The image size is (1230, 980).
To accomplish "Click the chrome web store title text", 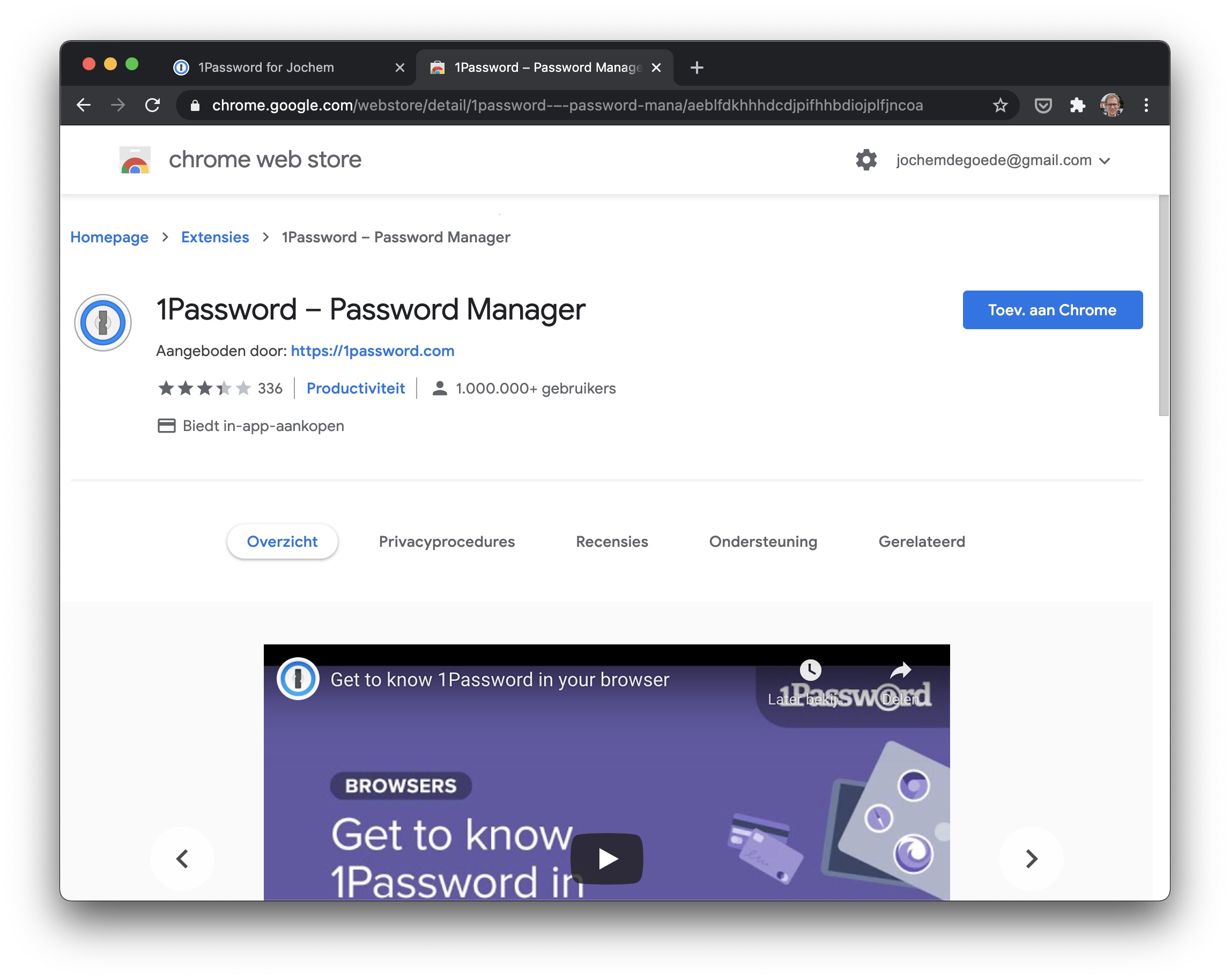I will 265,159.
